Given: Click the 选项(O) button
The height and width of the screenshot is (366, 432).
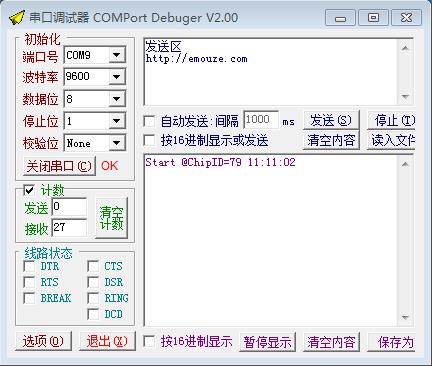Looking at the screenshot, I should [43, 341].
